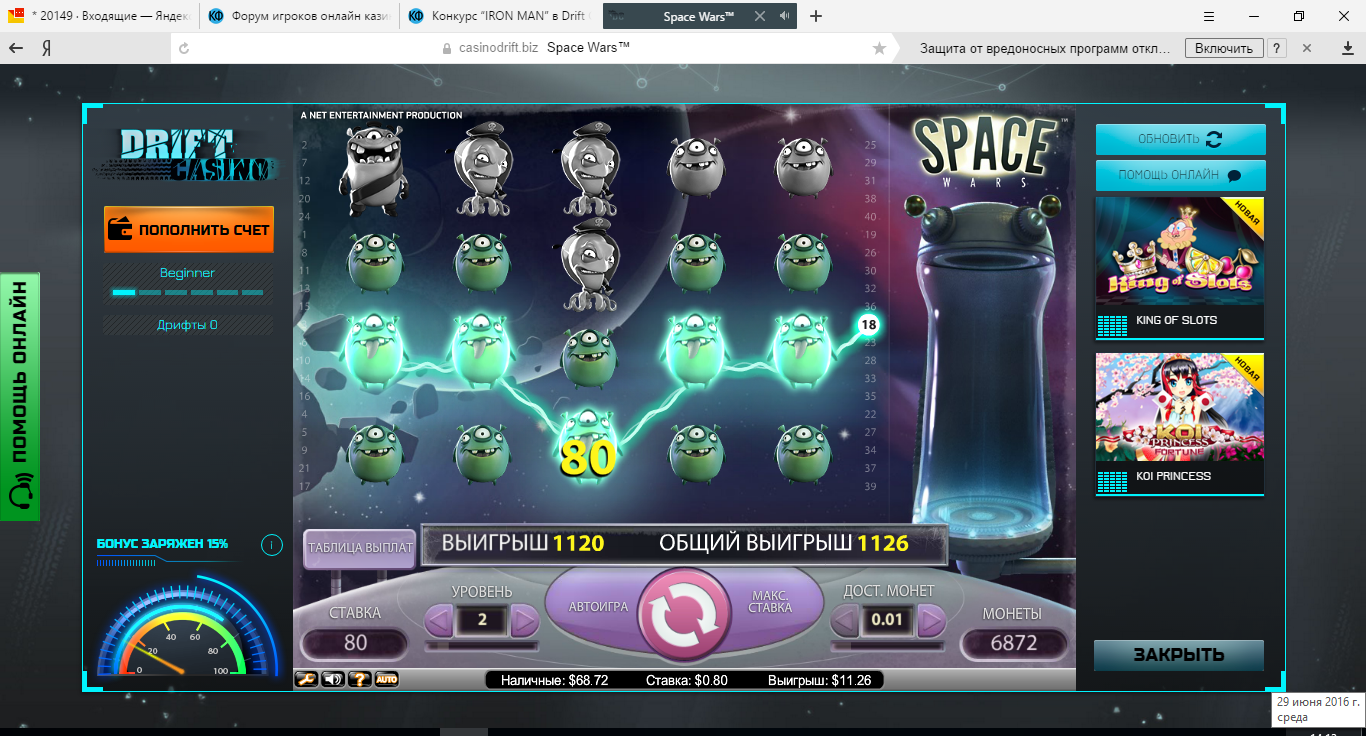
Task: Mute audio on the Space Wars tab
Action: (x=784, y=17)
